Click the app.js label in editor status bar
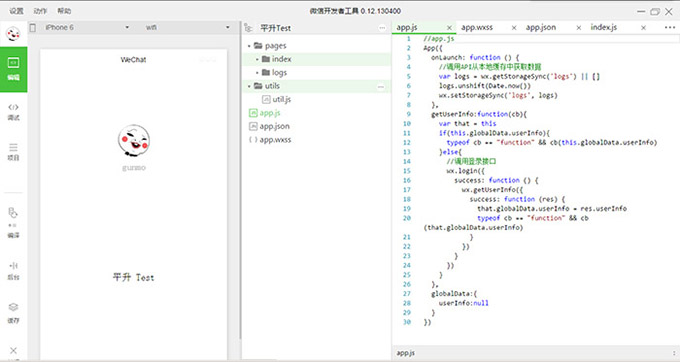 tap(405, 353)
